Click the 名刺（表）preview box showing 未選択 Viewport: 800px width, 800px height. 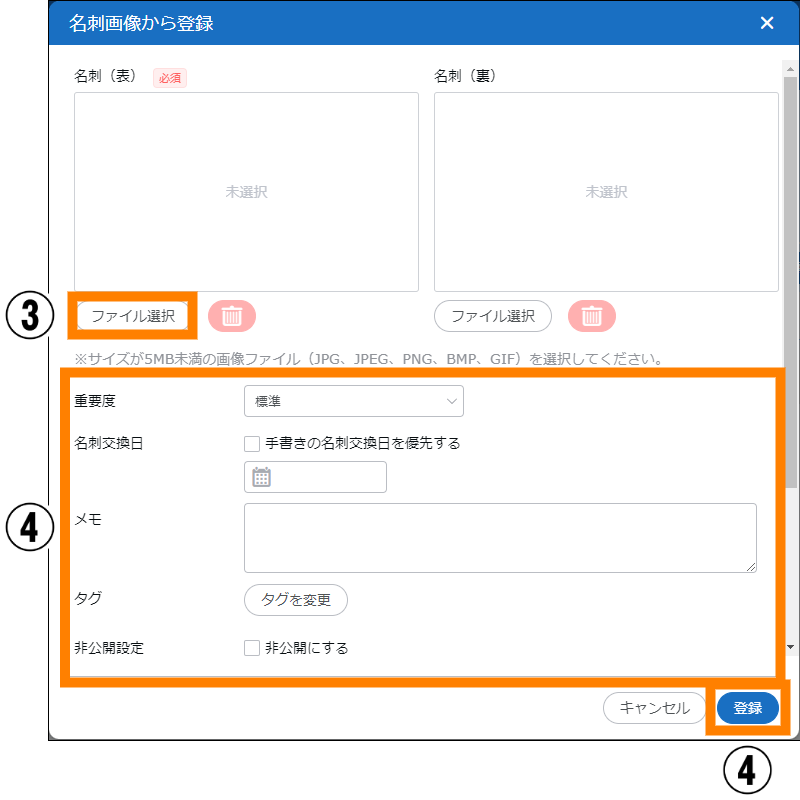(246, 192)
